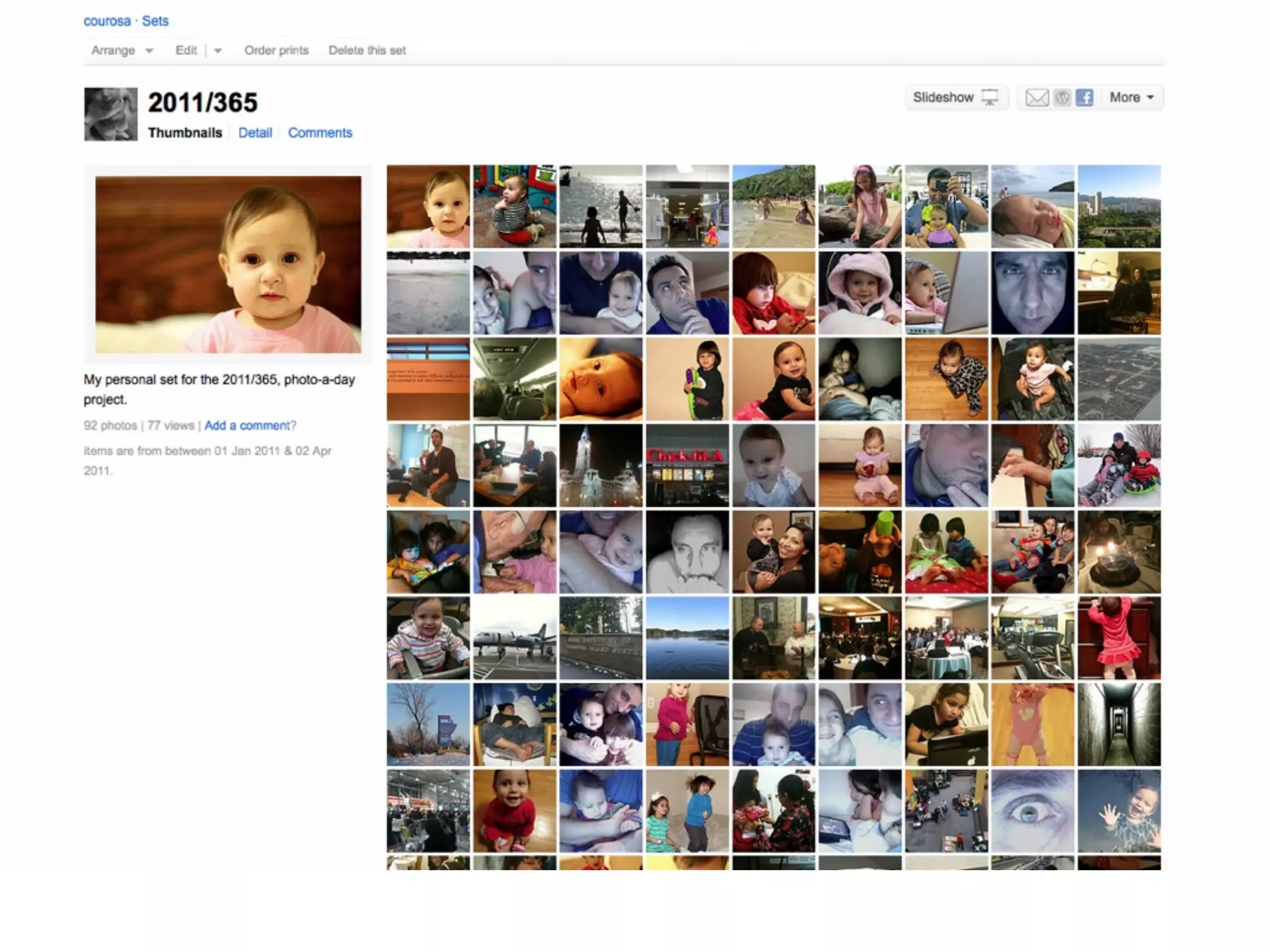Switch to the Comments tab

(x=320, y=133)
